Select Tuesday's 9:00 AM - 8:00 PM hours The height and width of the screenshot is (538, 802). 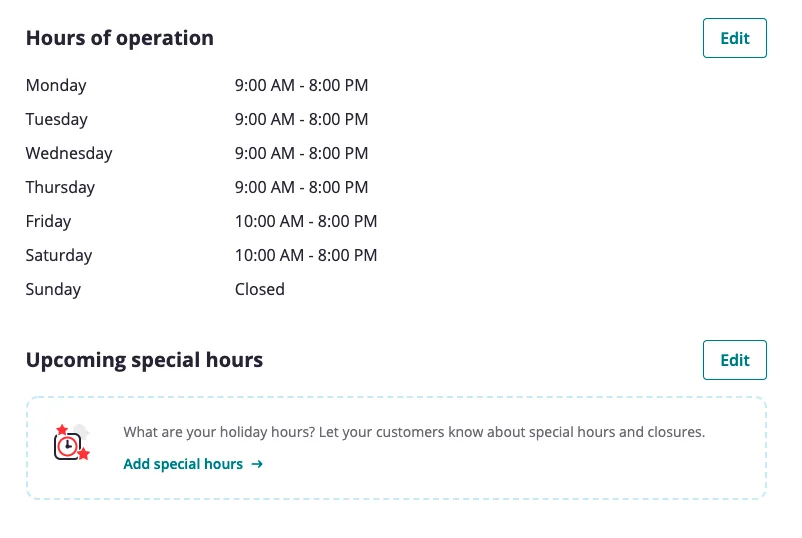tap(301, 119)
